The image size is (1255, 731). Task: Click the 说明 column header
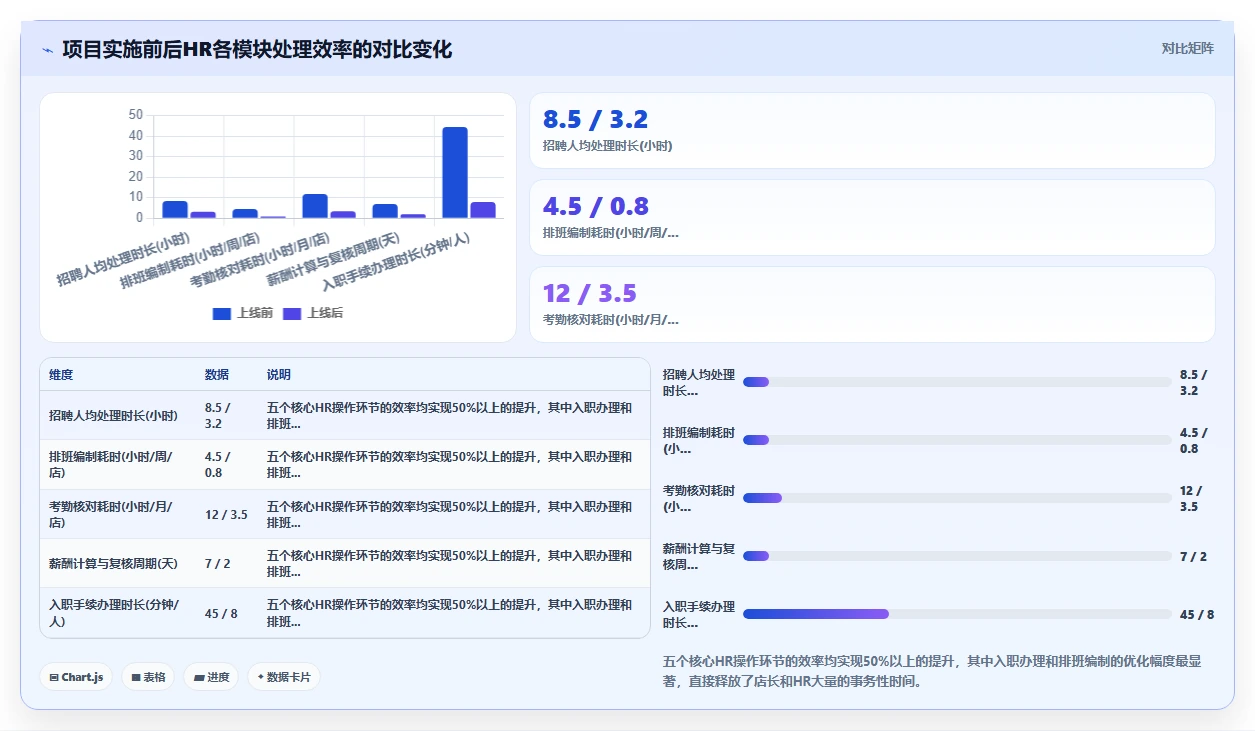pyautogui.click(x=279, y=375)
